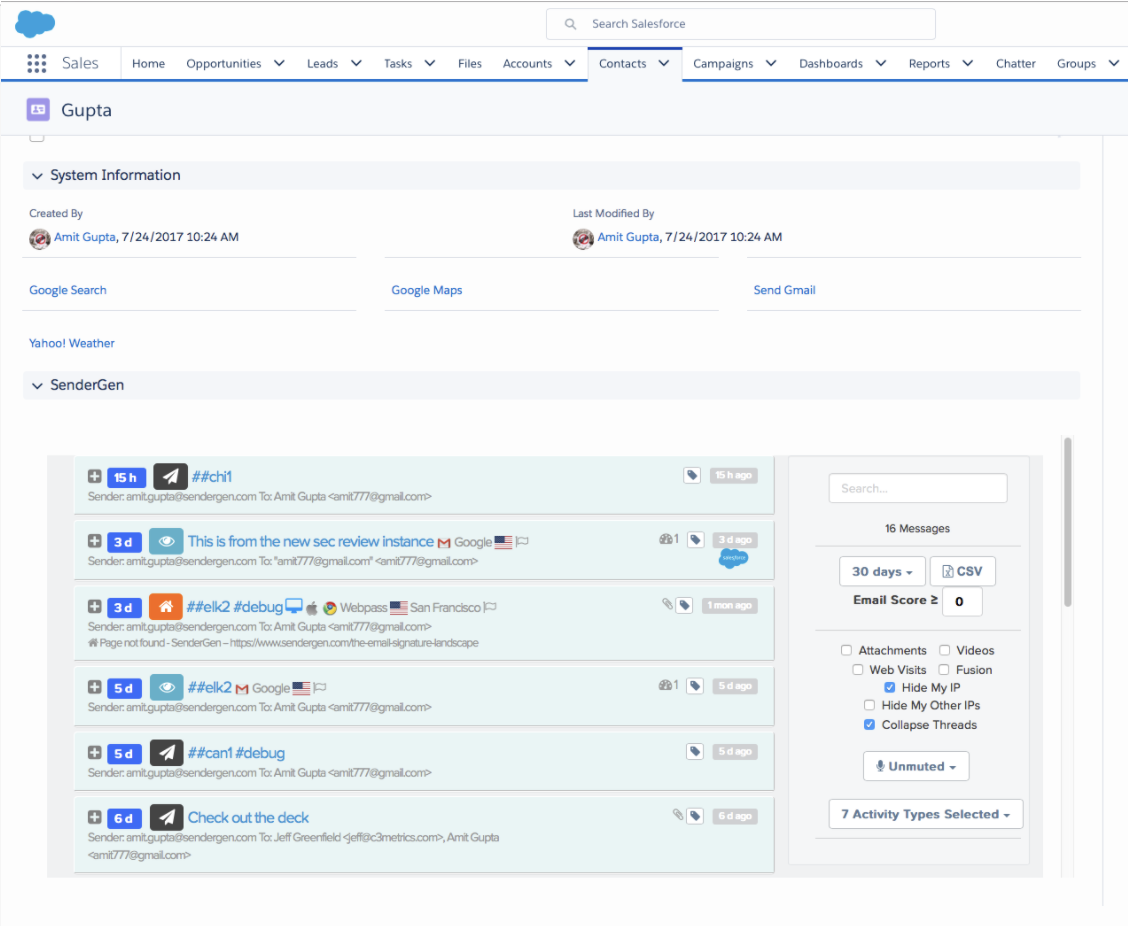This screenshot has width=1128, height=926.
Task: Click the Send Gmail link
Action: 784,290
